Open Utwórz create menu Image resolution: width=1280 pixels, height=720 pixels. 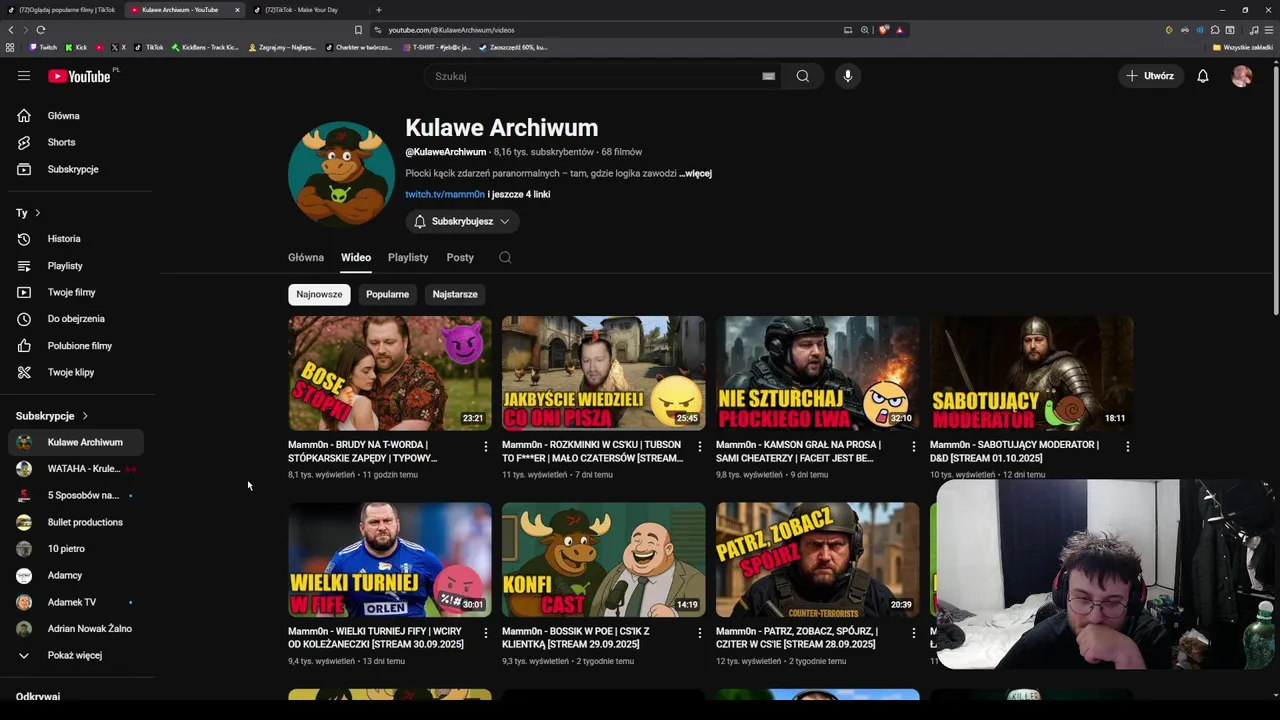[1150, 76]
